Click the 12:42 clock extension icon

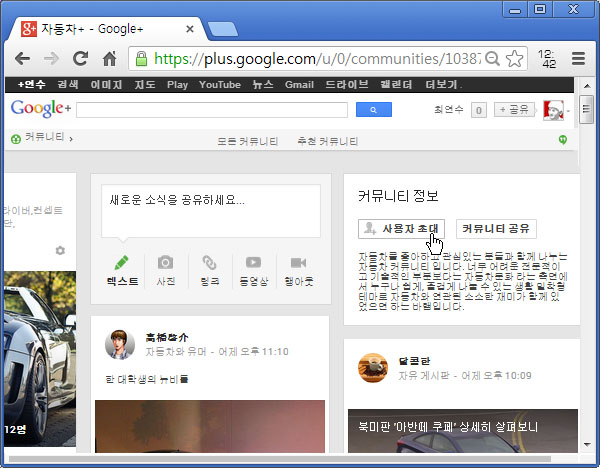[x=547, y=59]
